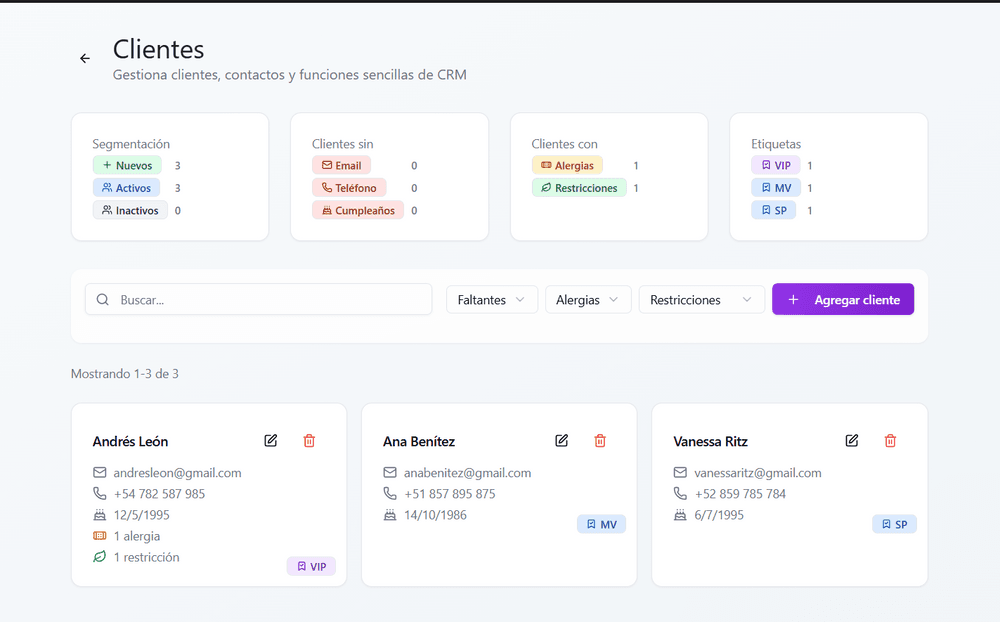Click the back arrow beside Clientes title

point(85,59)
